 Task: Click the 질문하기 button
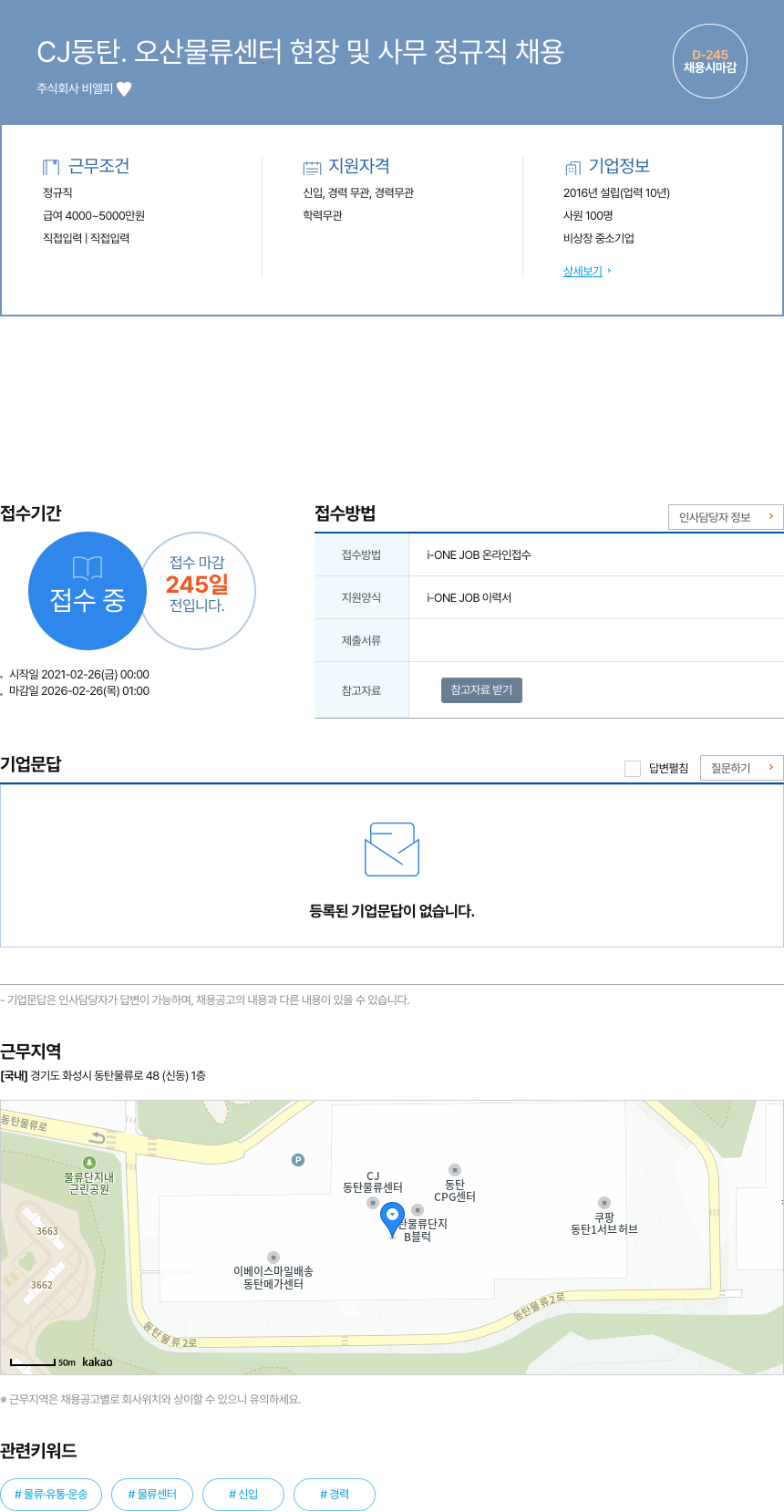pyautogui.click(x=742, y=768)
